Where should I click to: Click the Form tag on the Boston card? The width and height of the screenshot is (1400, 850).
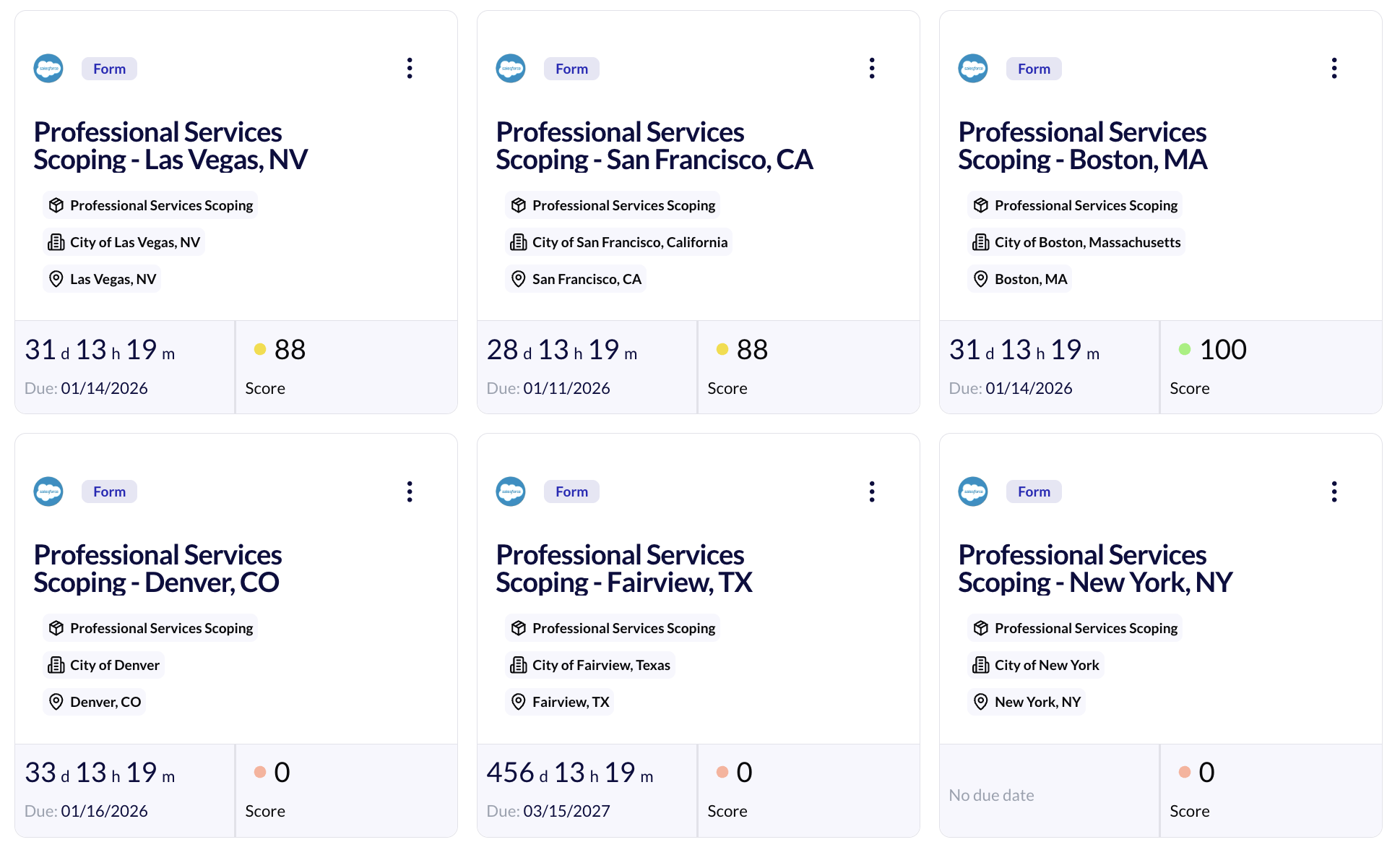[1034, 69]
